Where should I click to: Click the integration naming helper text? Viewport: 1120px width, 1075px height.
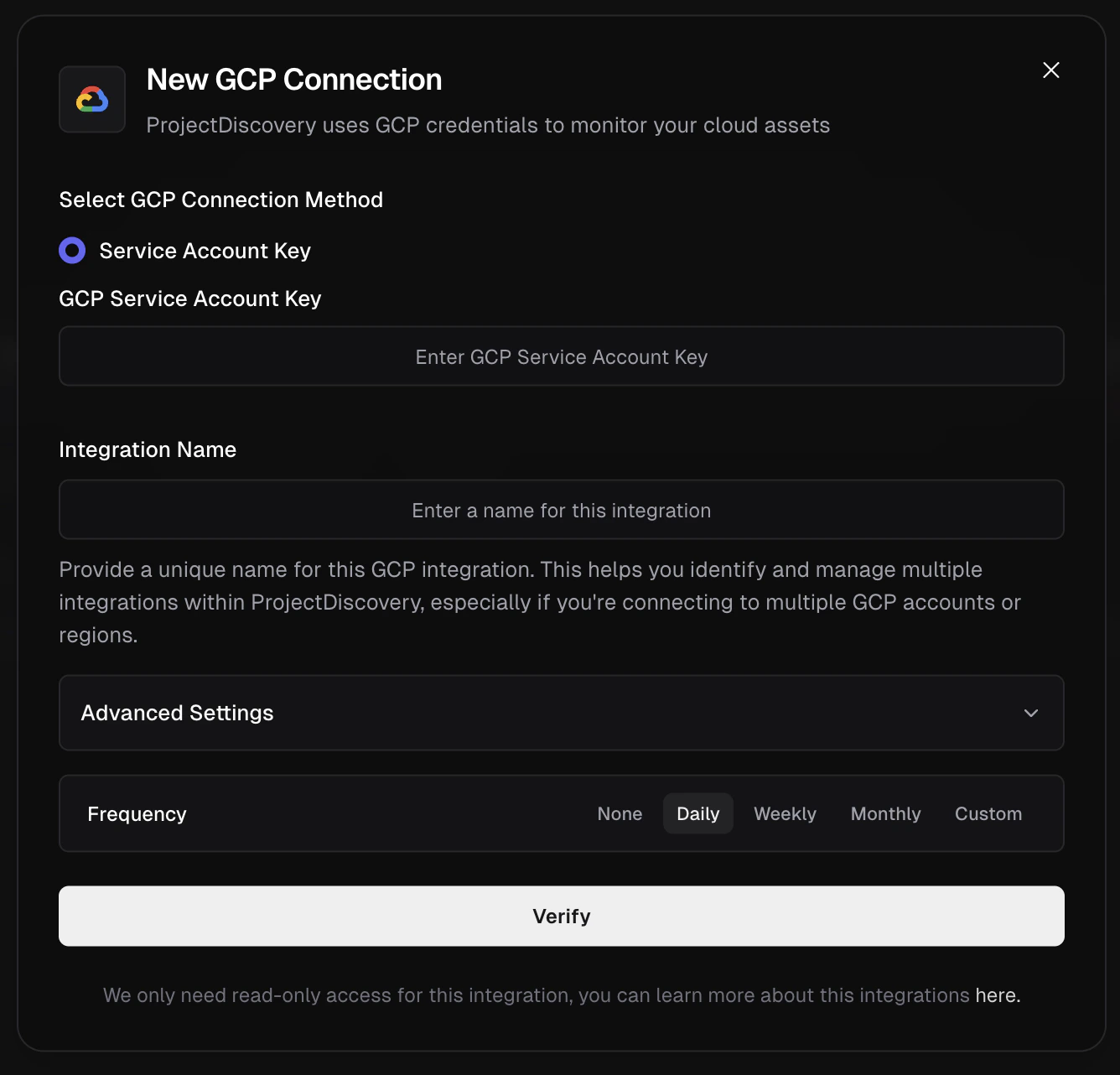[539, 601]
